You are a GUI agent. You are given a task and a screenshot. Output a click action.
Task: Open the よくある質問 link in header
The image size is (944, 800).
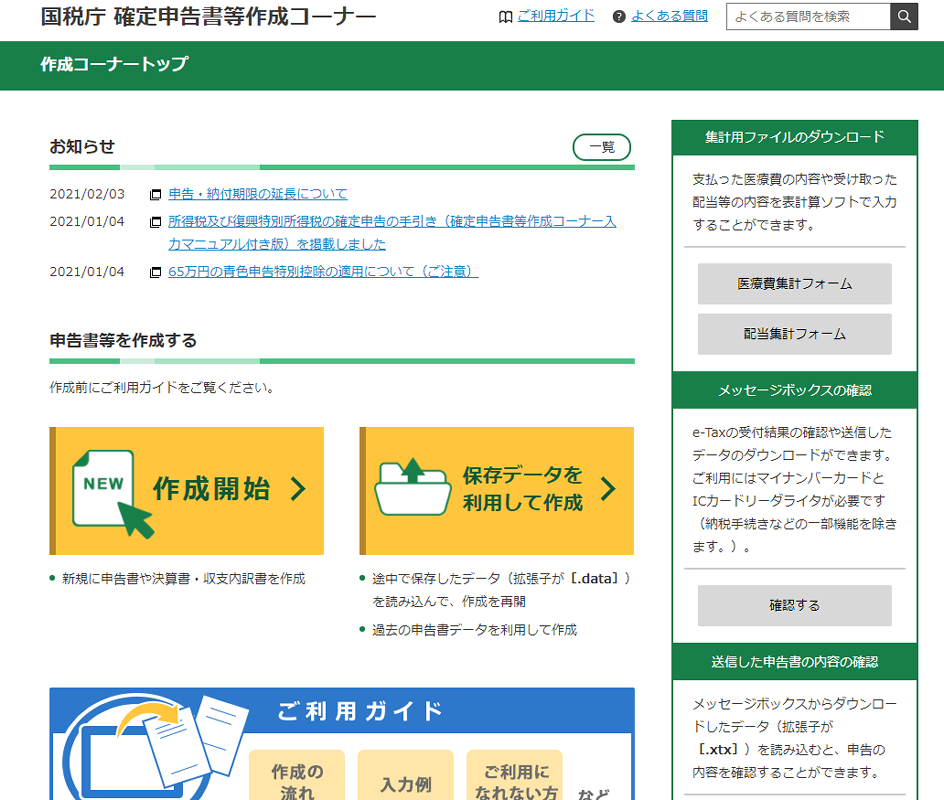(669, 16)
